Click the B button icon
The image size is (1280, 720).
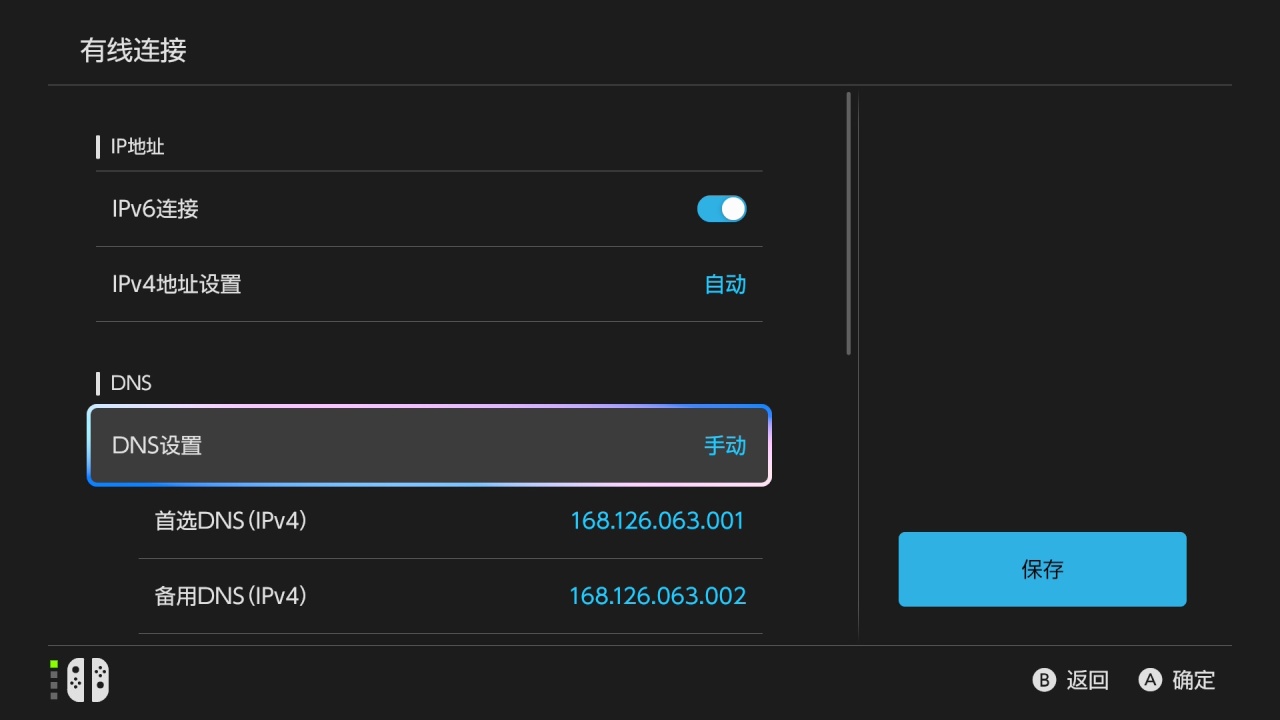[x=1044, y=681]
